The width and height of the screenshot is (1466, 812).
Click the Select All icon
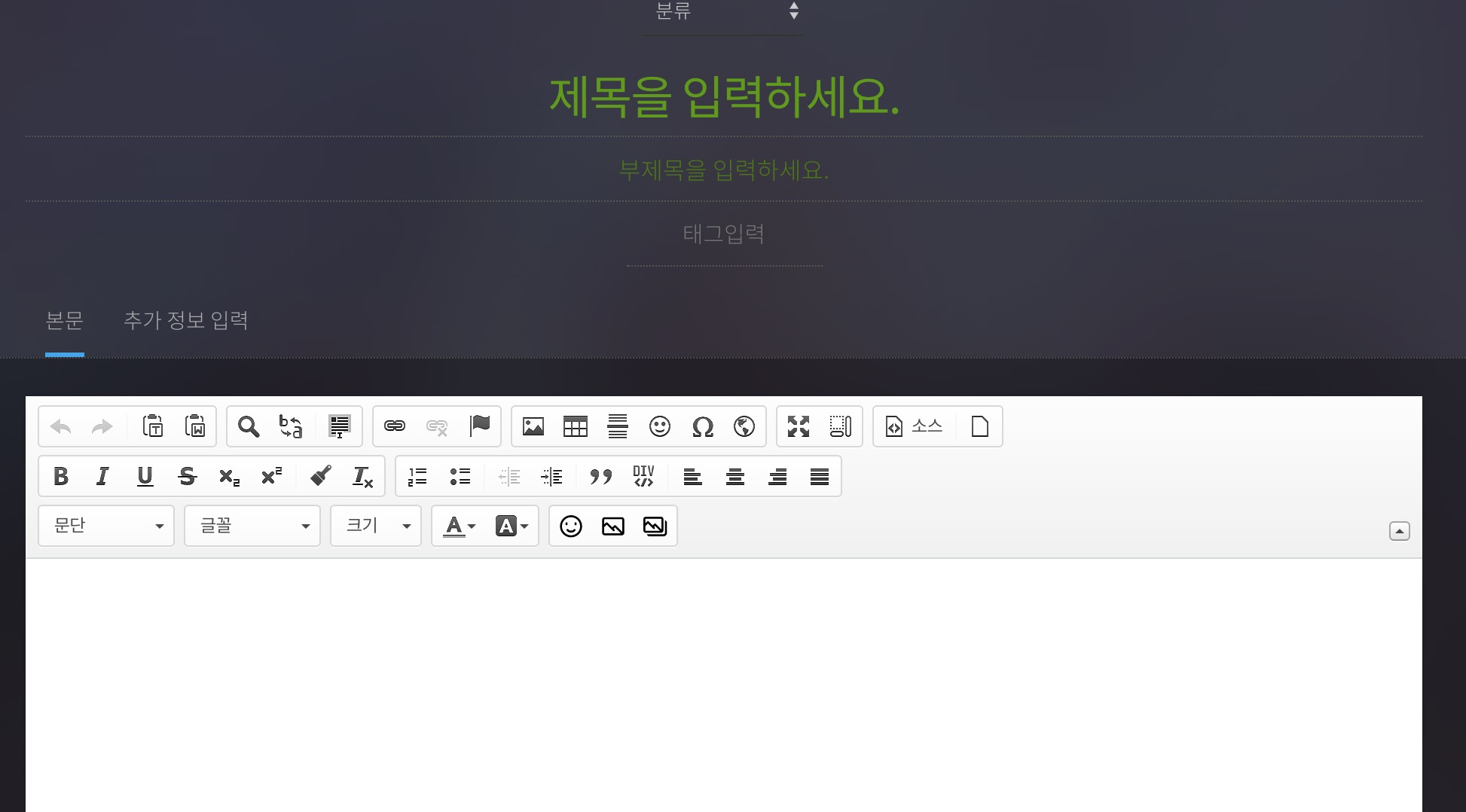point(340,426)
